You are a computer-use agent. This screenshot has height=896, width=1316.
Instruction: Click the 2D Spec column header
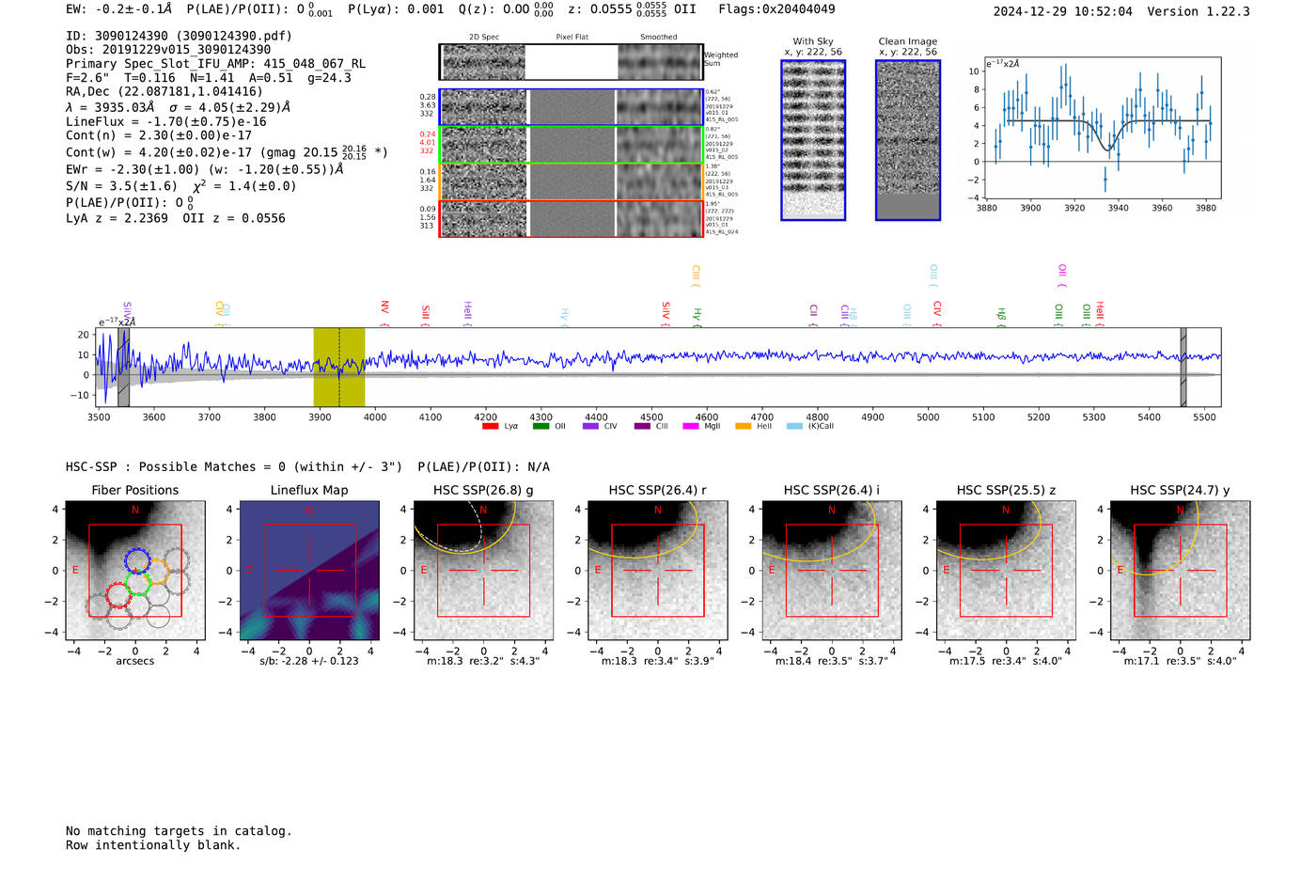(484, 38)
